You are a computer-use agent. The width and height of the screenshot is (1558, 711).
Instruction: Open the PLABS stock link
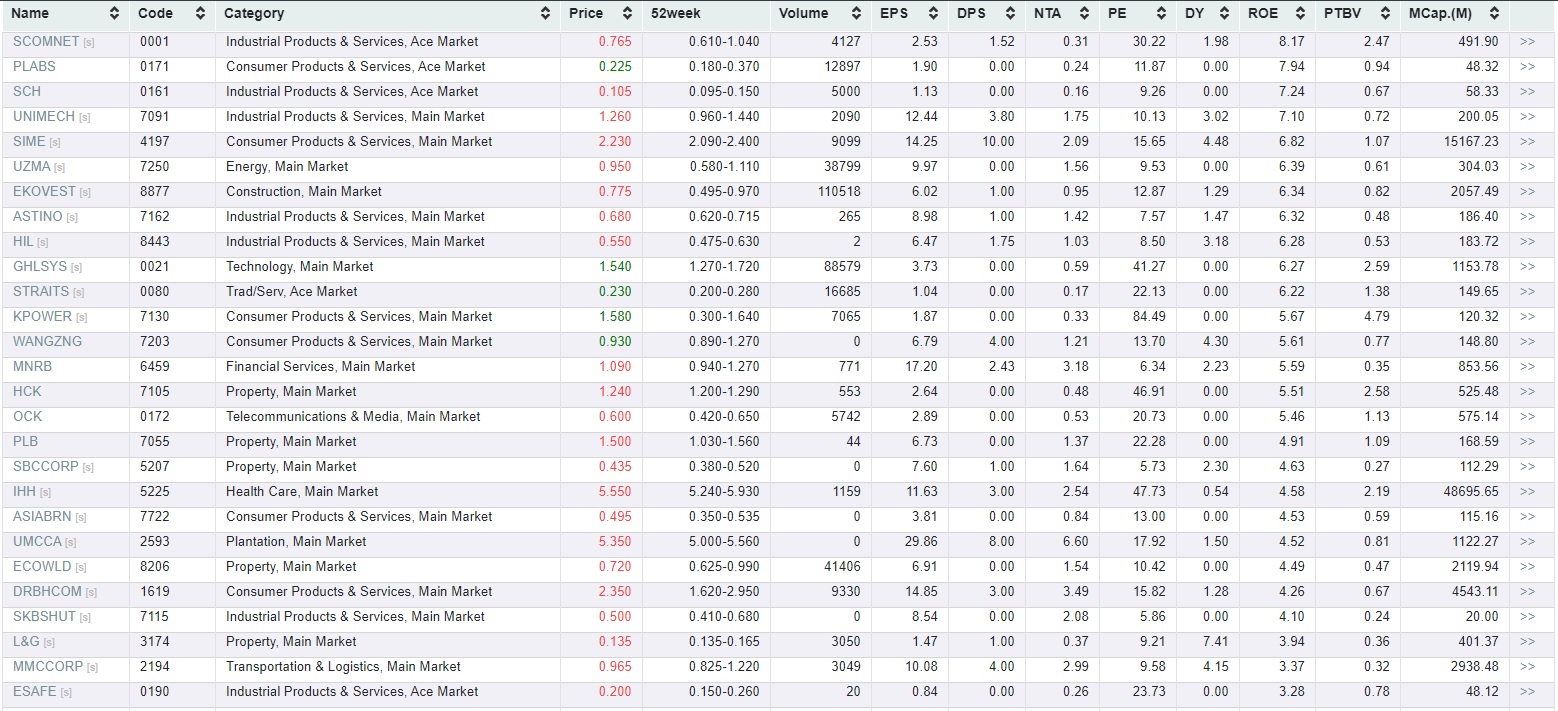point(34,67)
